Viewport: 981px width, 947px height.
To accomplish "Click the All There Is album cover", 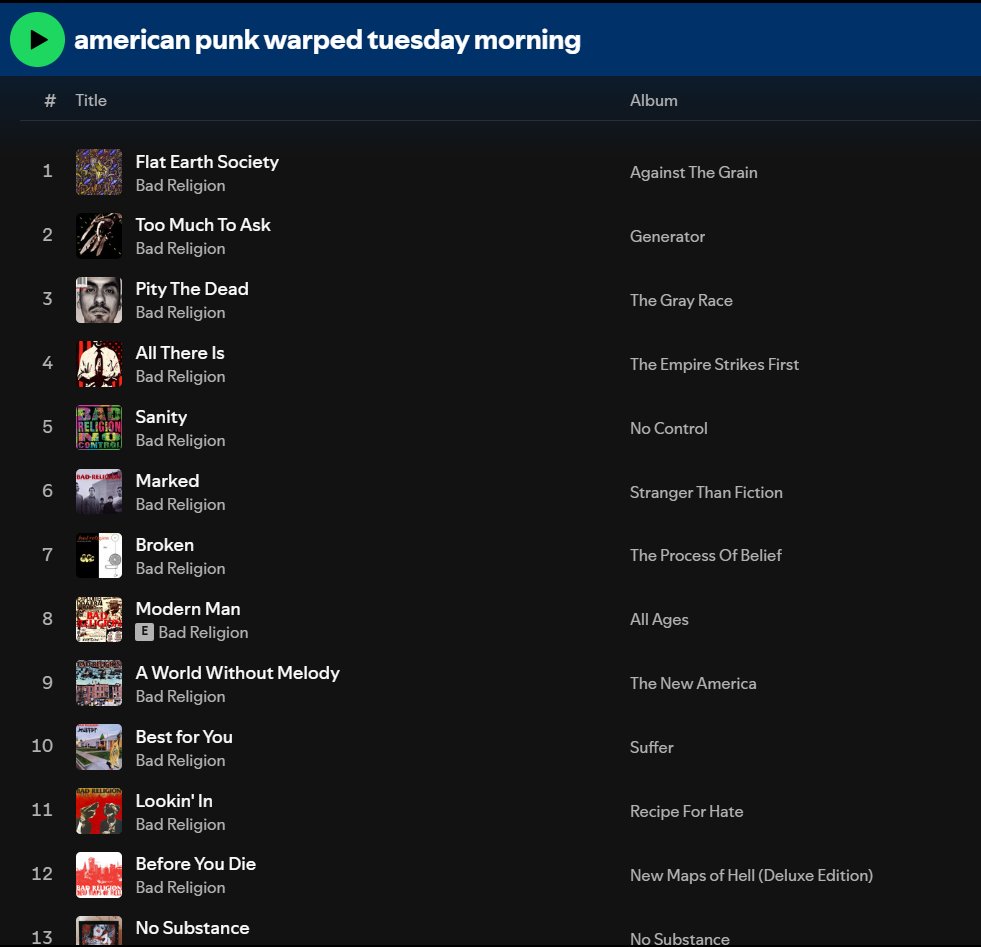I will pos(99,364).
